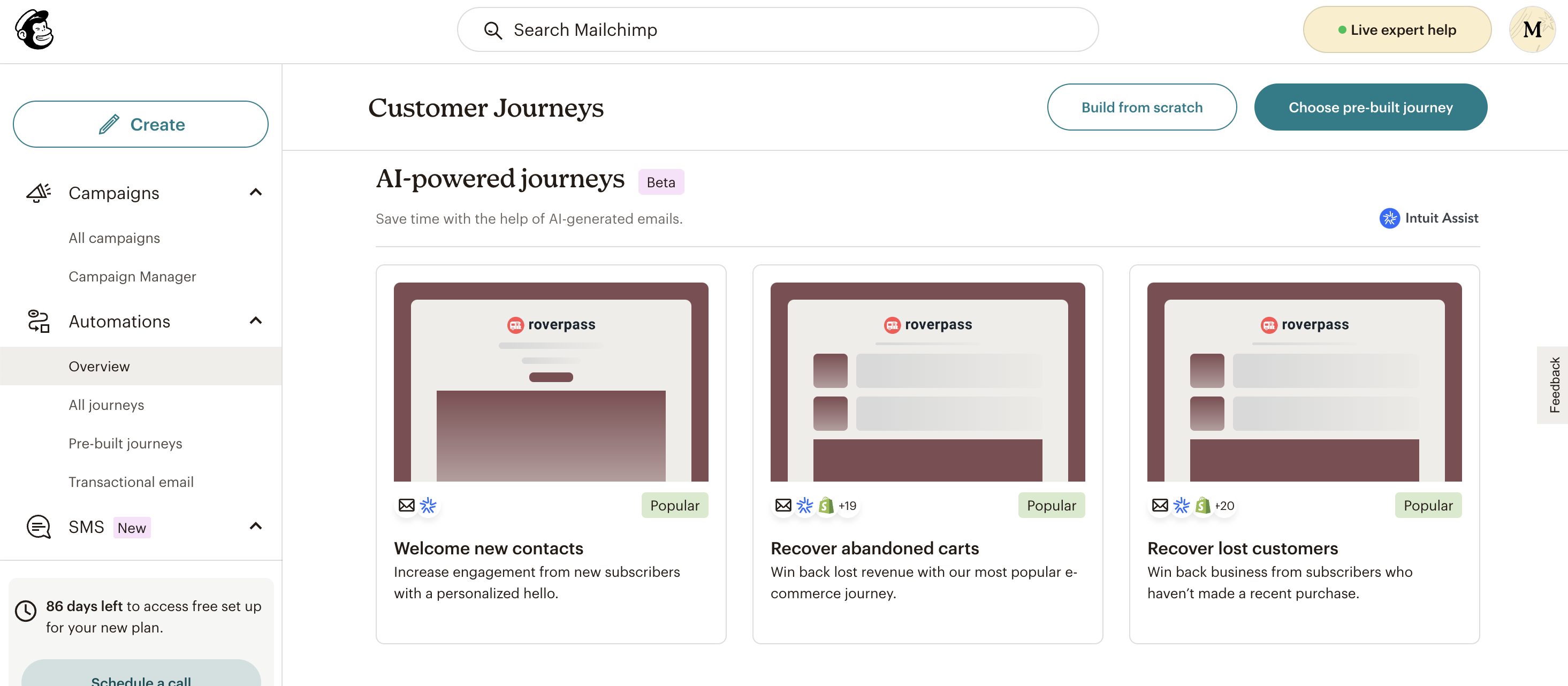Open Campaign Manager
This screenshot has height=686, width=1568.
[132, 276]
